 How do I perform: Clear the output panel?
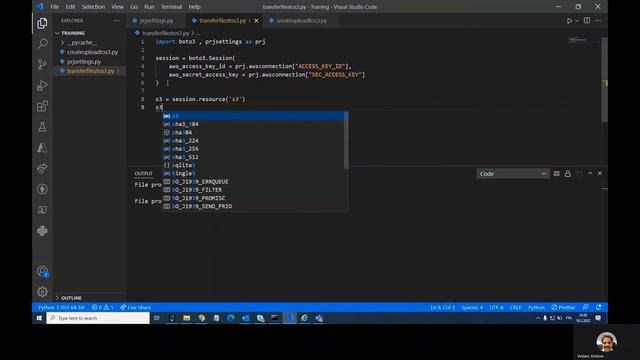[x=556, y=173]
